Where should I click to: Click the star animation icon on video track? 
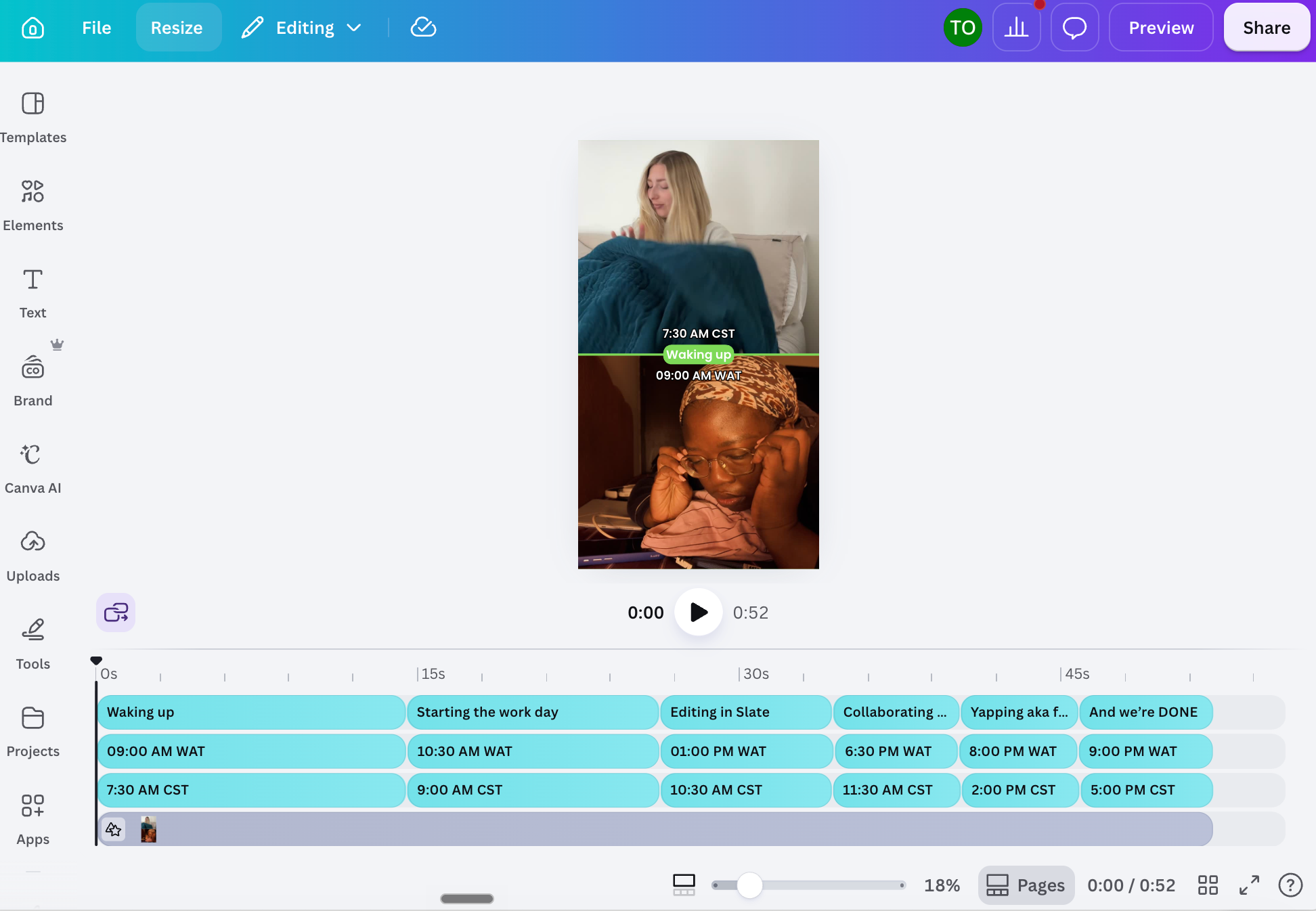click(x=114, y=829)
